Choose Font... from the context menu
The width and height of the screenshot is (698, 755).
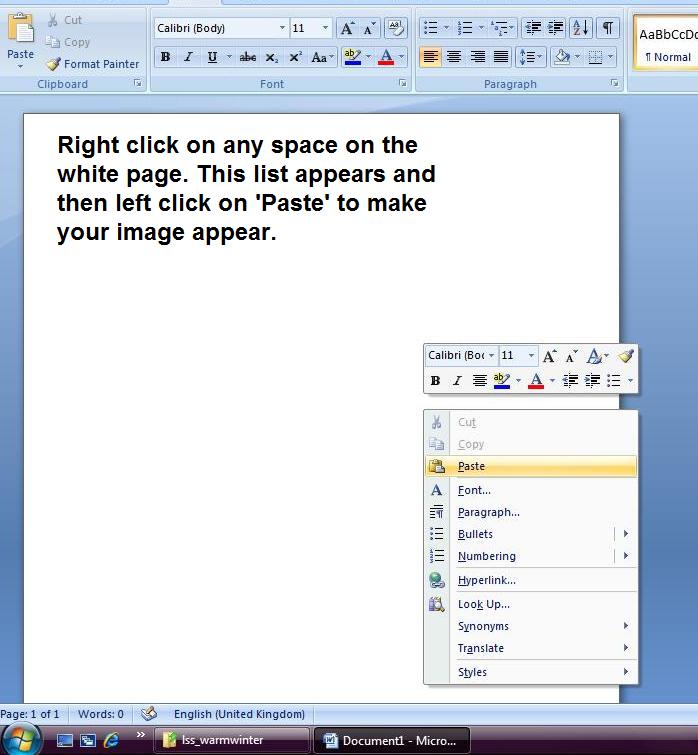click(x=531, y=490)
